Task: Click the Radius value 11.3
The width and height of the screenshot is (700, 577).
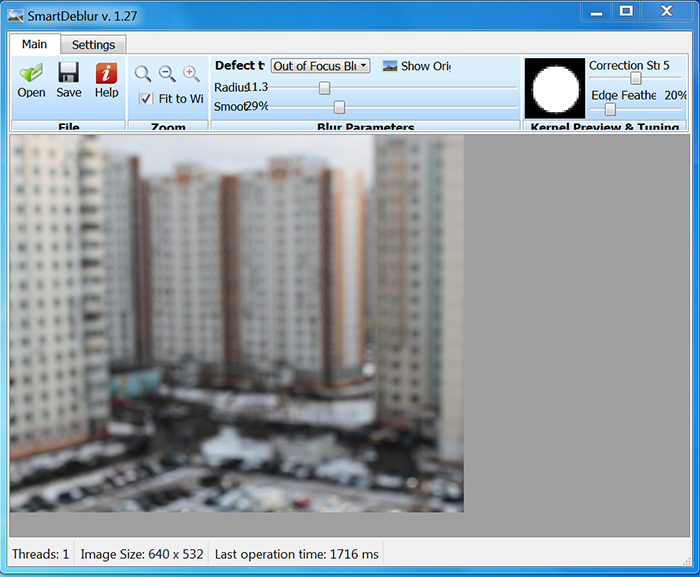Action: tap(257, 87)
